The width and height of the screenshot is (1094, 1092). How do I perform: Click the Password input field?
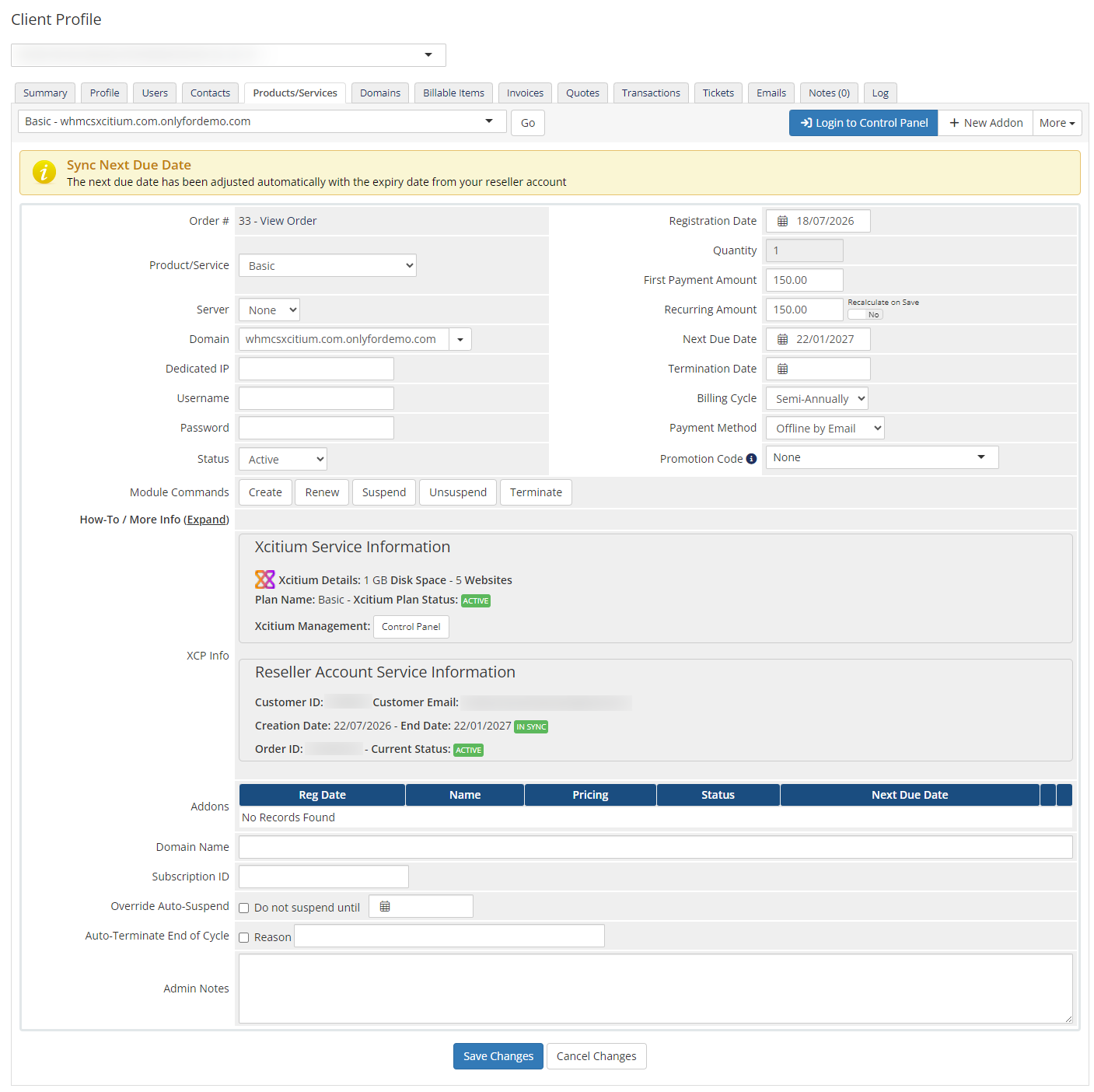click(x=316, y=428)
